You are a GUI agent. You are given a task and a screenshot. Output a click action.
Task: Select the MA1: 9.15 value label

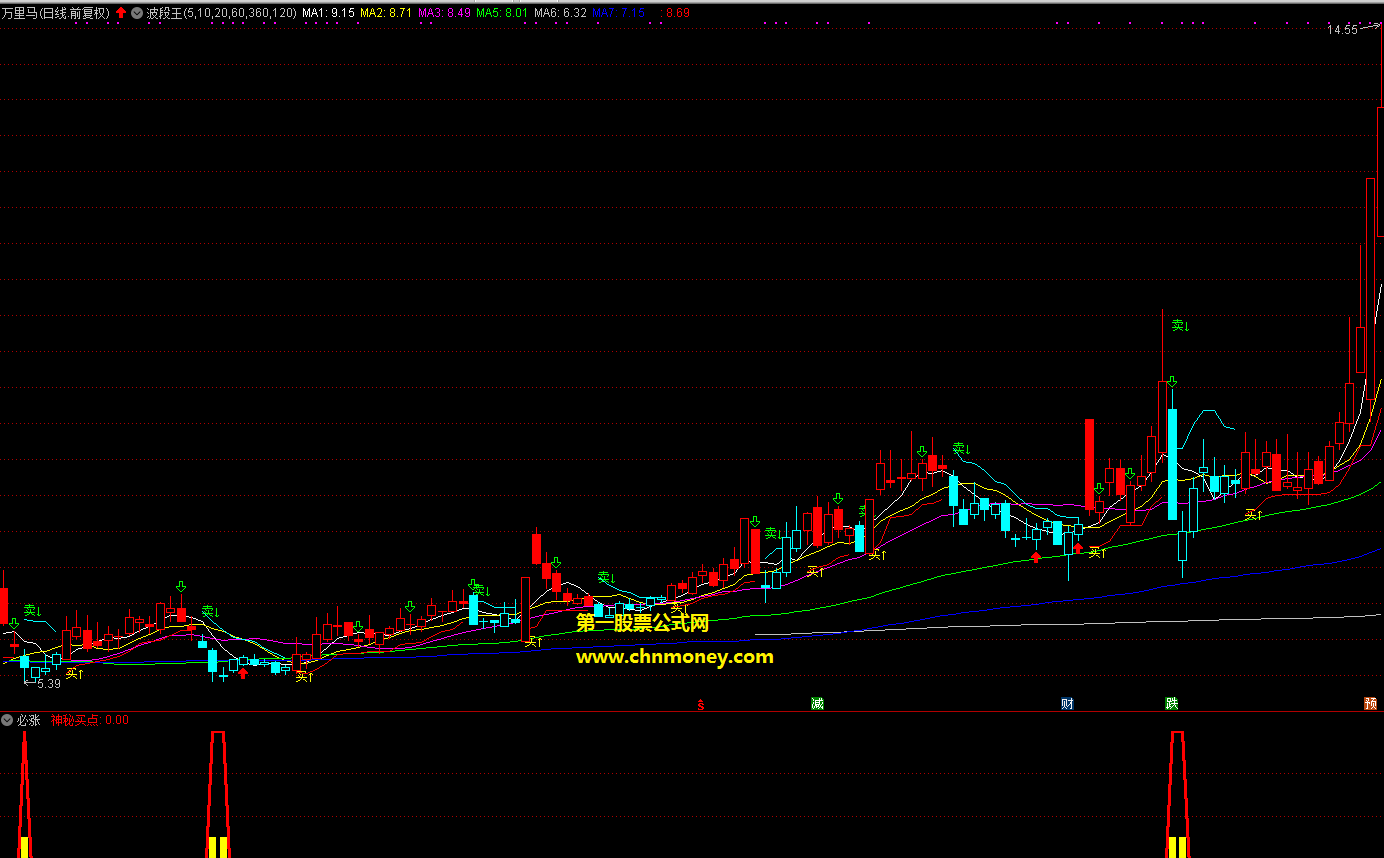(x=328, y=14)
